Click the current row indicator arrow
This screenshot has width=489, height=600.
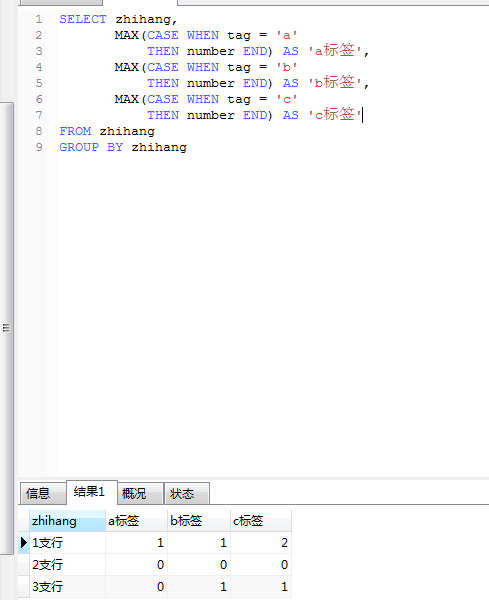[24, 543]
